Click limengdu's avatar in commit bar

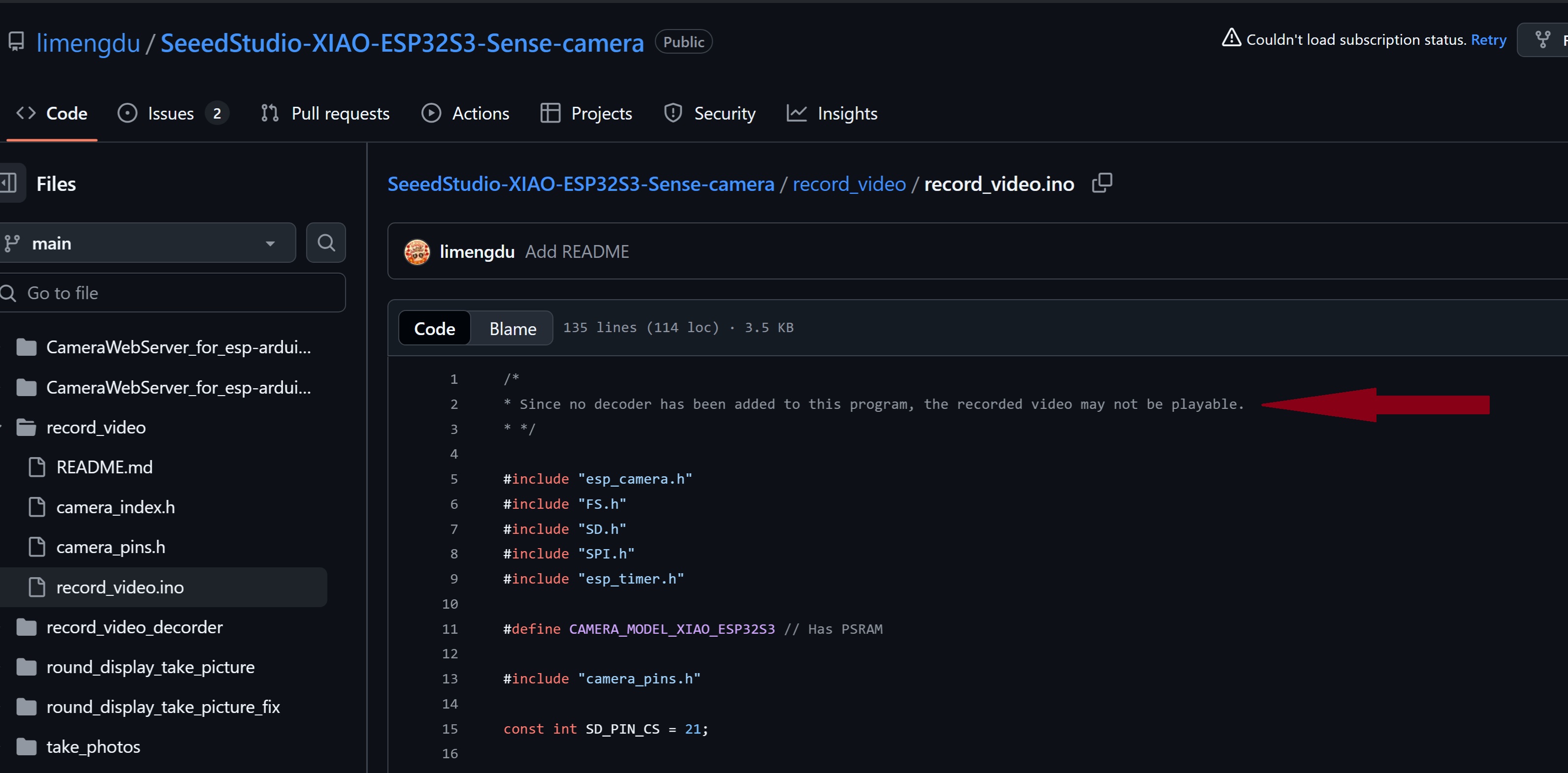click(417, 252)
